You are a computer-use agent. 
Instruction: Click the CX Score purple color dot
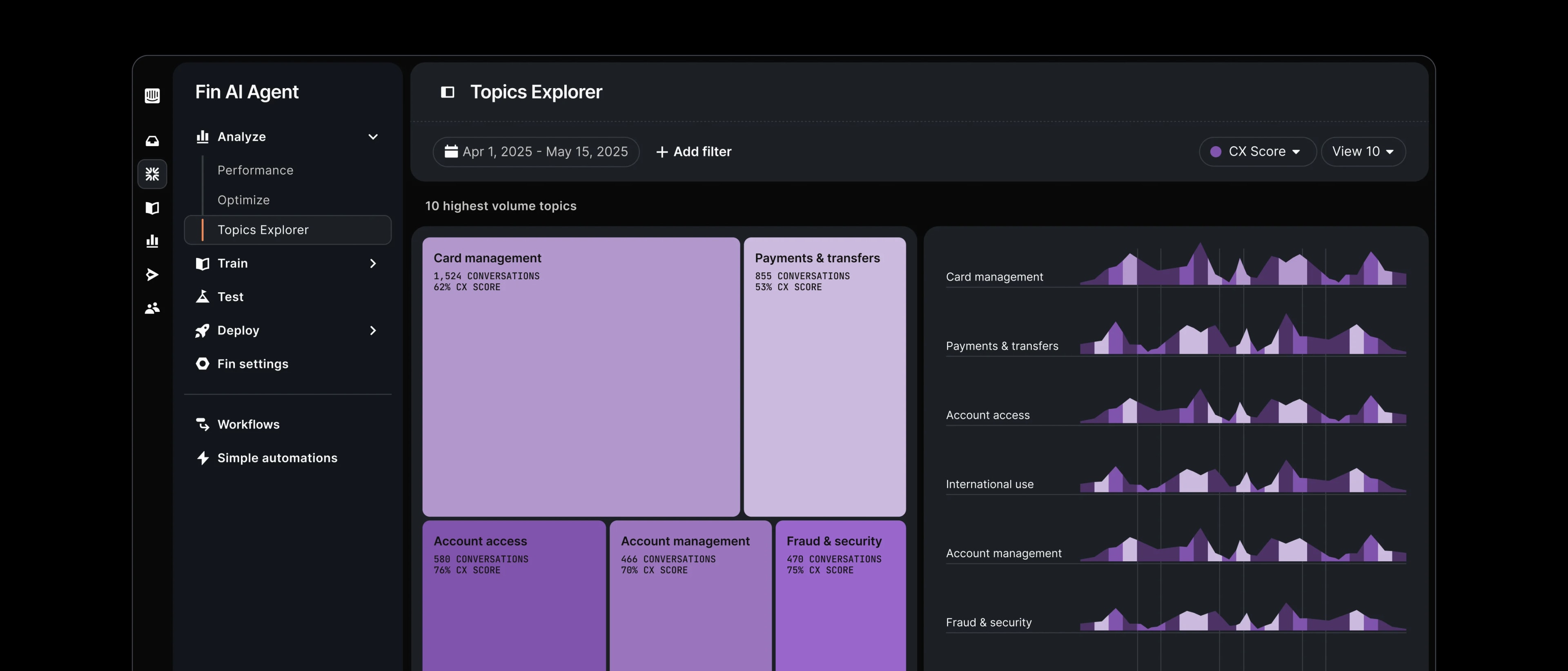coord(1215,151)
